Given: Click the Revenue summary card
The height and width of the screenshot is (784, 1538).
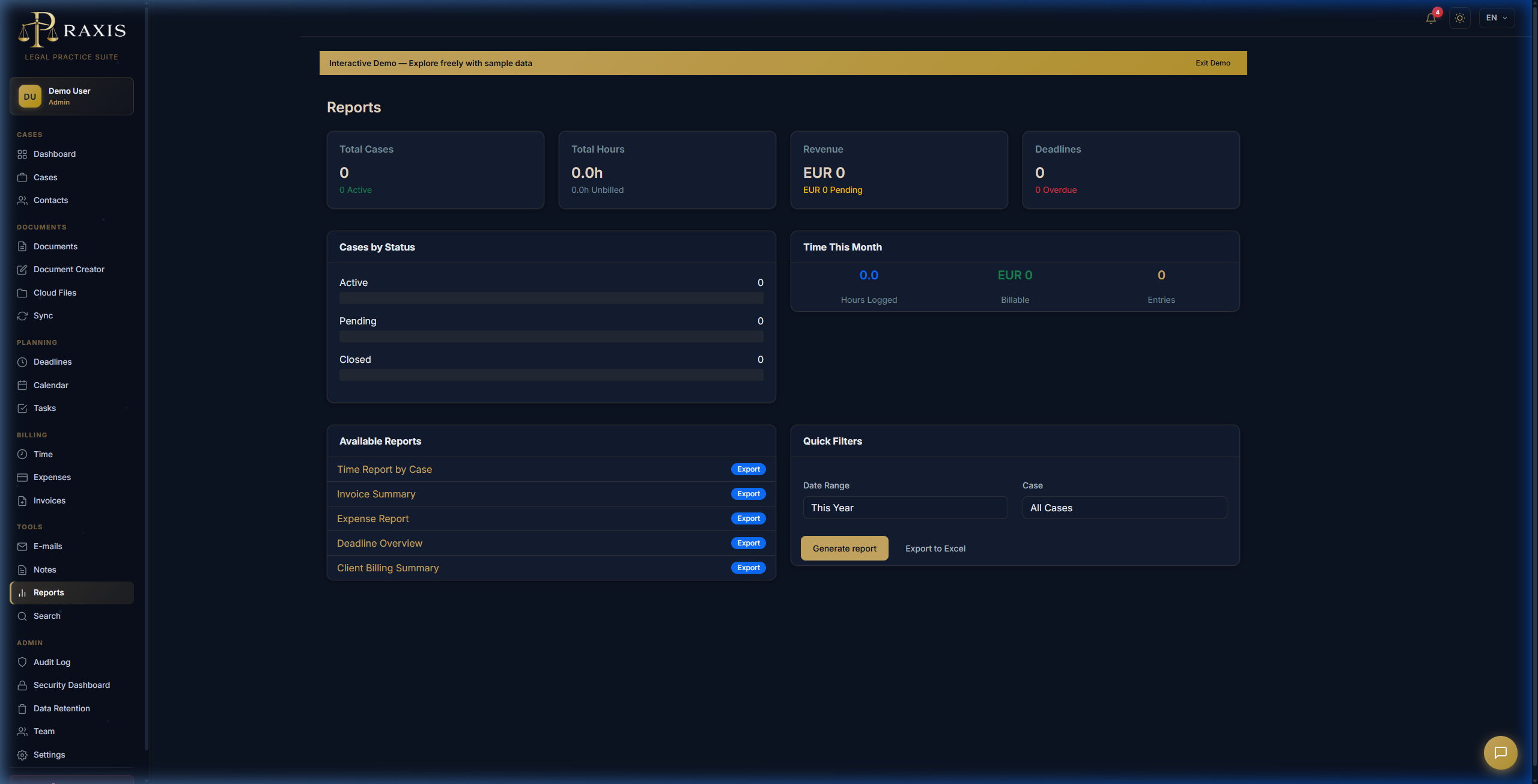Looking at the screenshot, I should (899, 170).
